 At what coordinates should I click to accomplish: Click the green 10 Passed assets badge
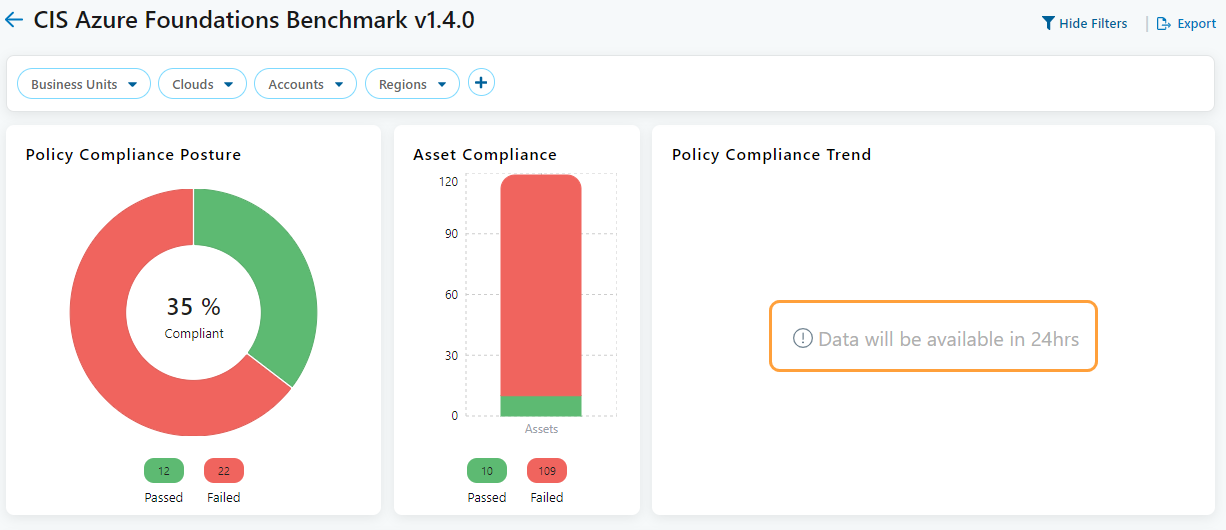click(487, 471)
